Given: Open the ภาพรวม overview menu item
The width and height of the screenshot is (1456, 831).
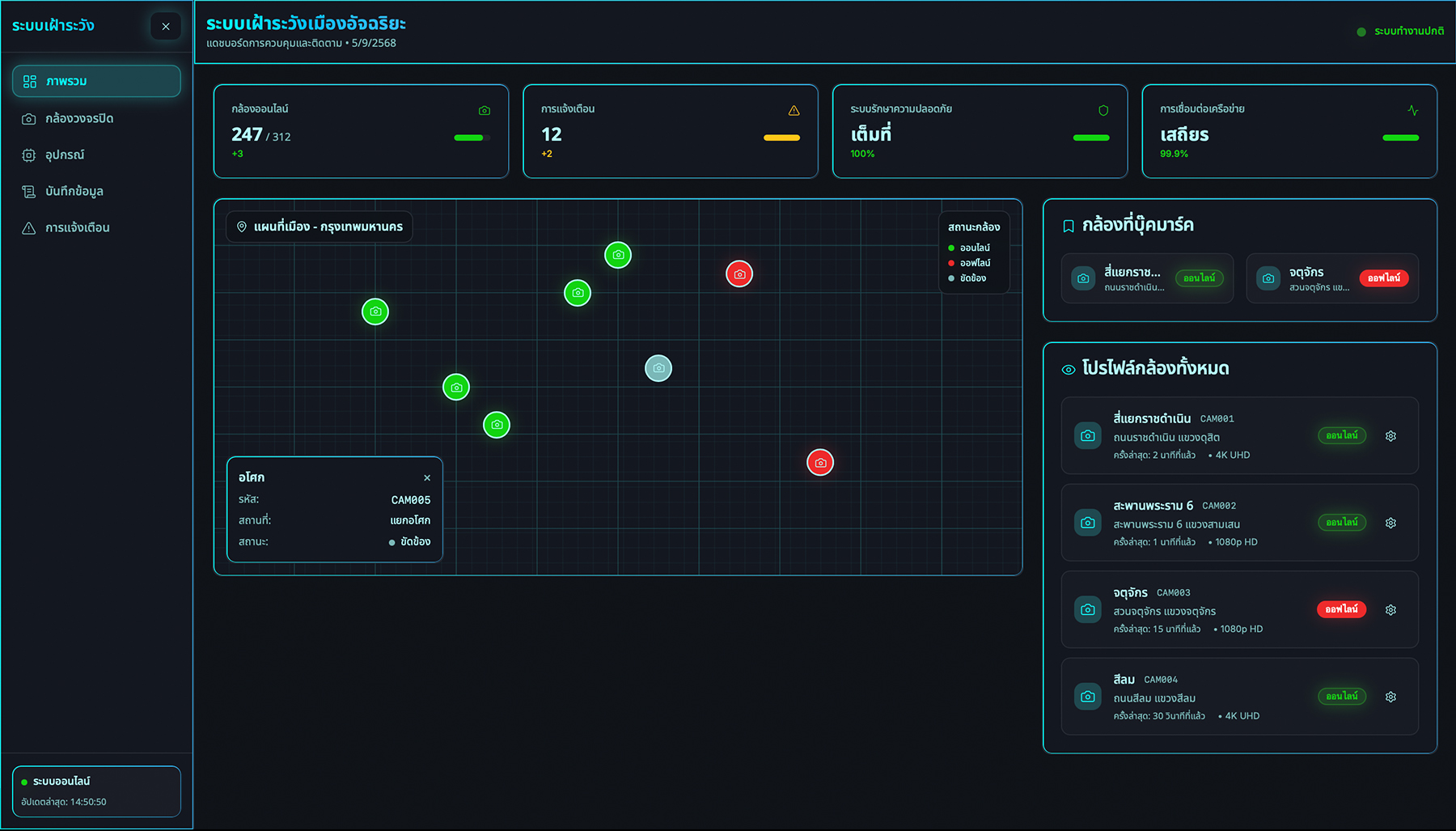Looking at the screenshot, I should (x=96, y=82).
